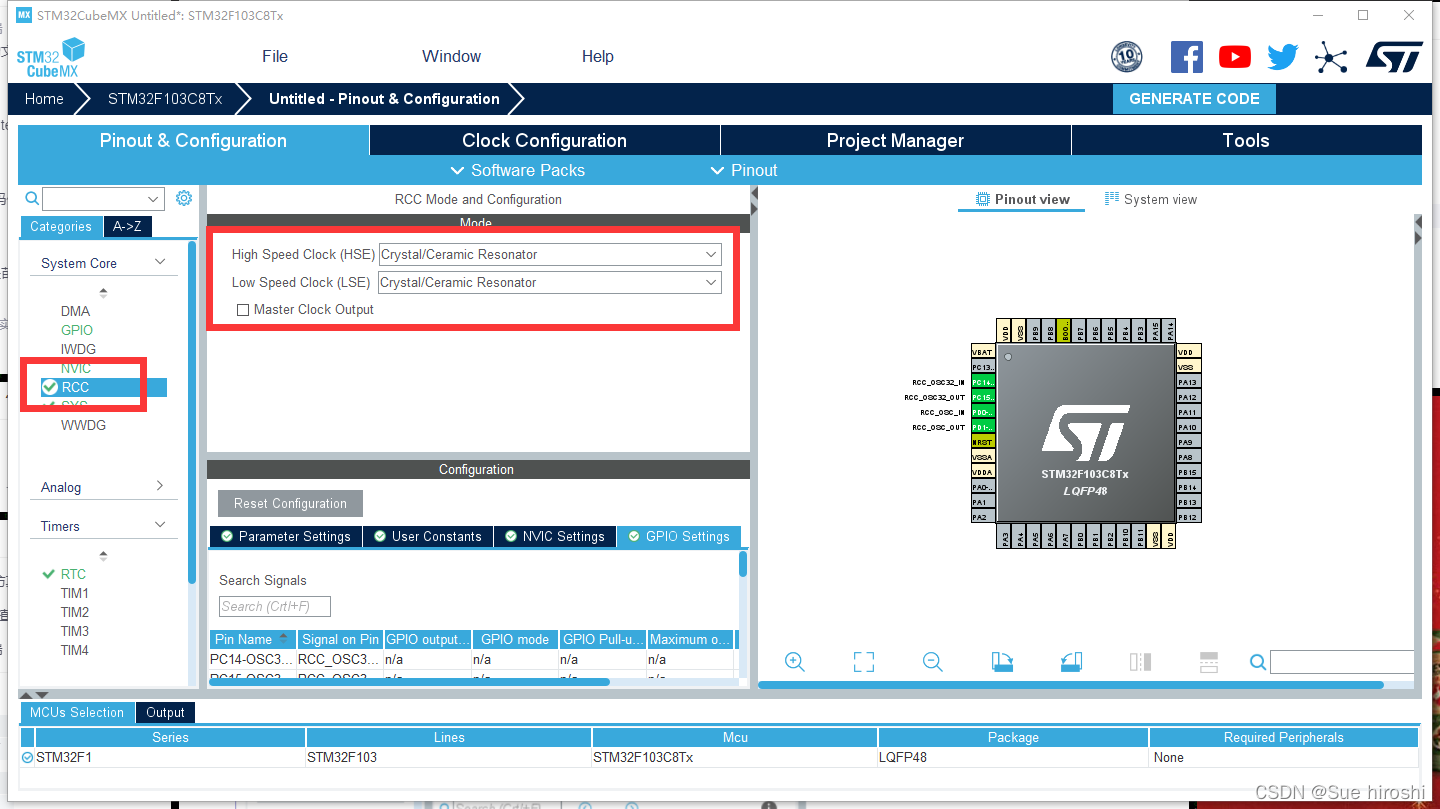
Task: Click the horizontal split view icon
Action: click(1208, 661)
